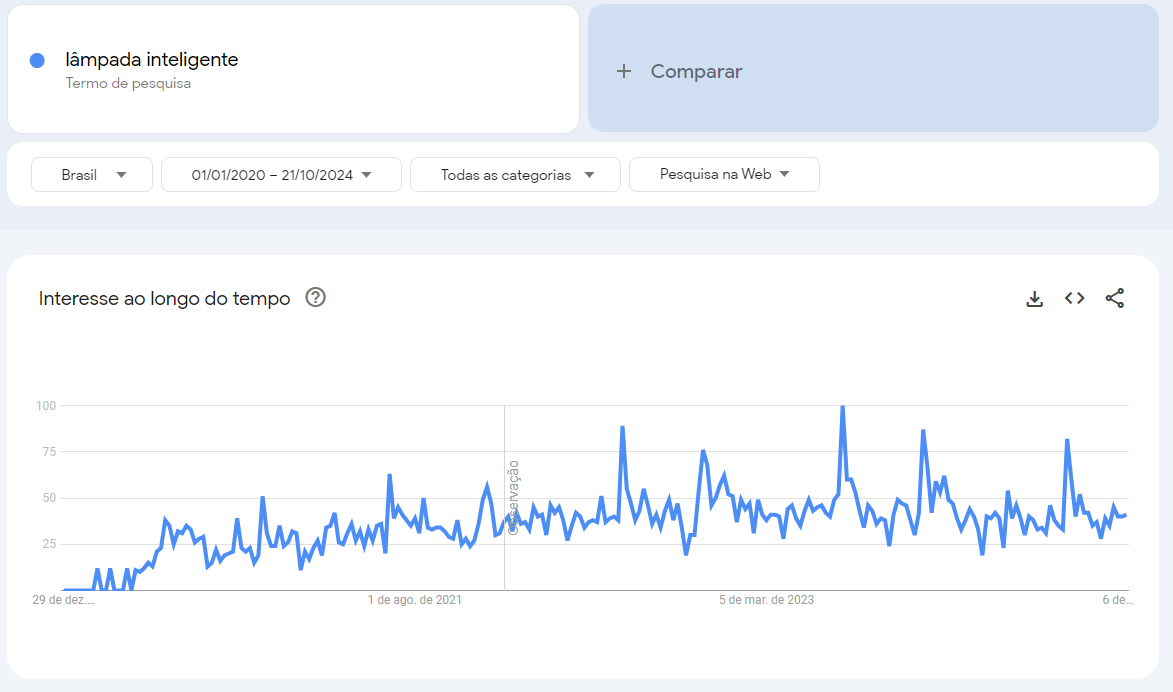Image resolution: width=1173 pixels, height=692 pixels.
Task: Click the highest peak at 100 on the chart
Action: pos(843,407)
